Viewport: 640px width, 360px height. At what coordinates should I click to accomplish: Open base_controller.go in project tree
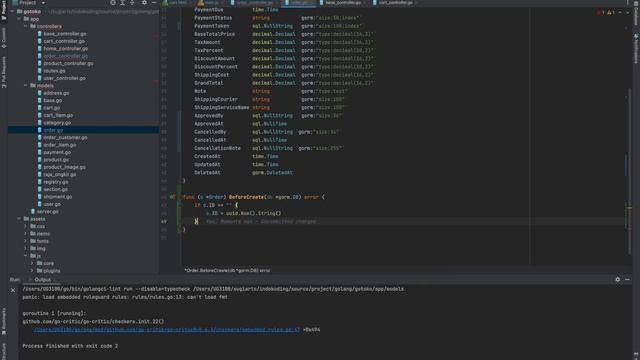pyautogui.click(x=65, y=34)
